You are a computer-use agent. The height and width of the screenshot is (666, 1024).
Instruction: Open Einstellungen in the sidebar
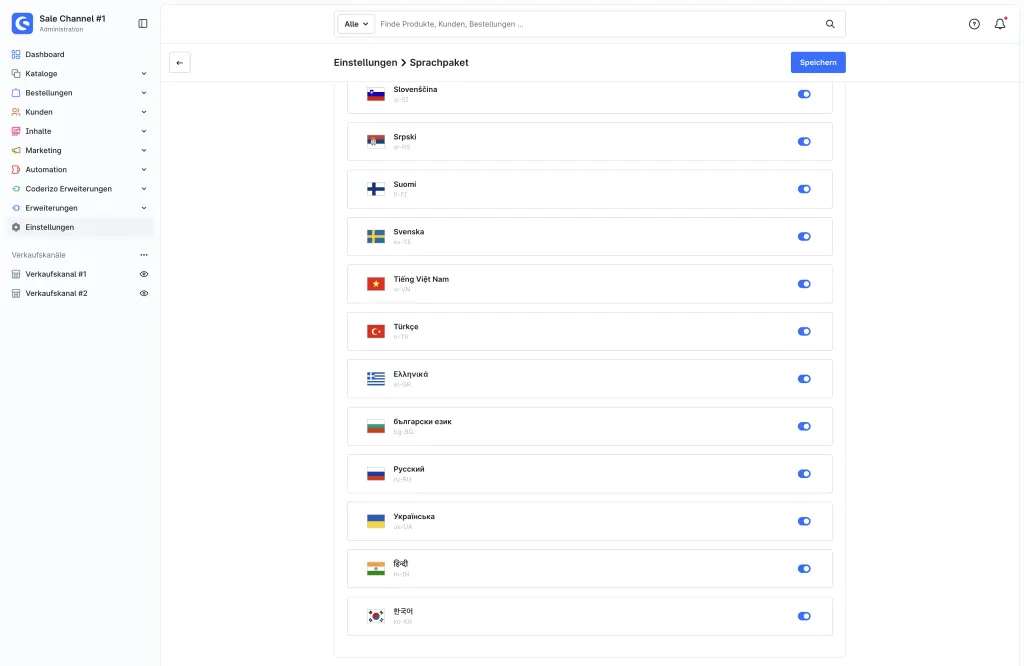[x=50, y=227]
